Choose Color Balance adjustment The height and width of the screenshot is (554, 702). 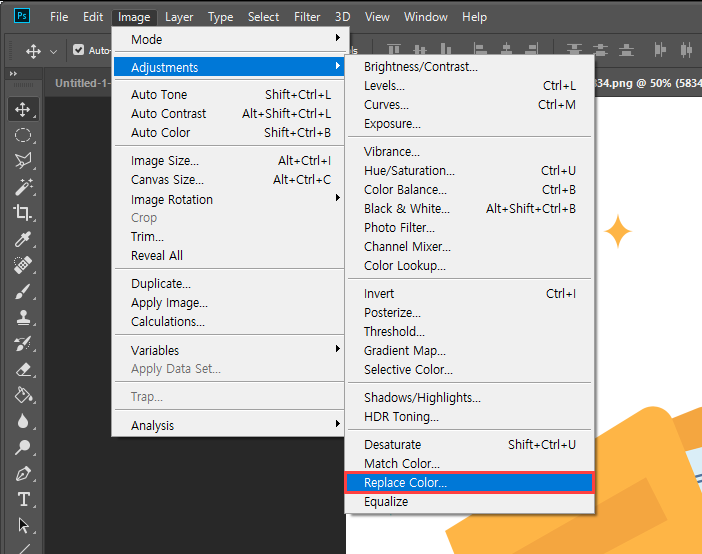point(469,190)
